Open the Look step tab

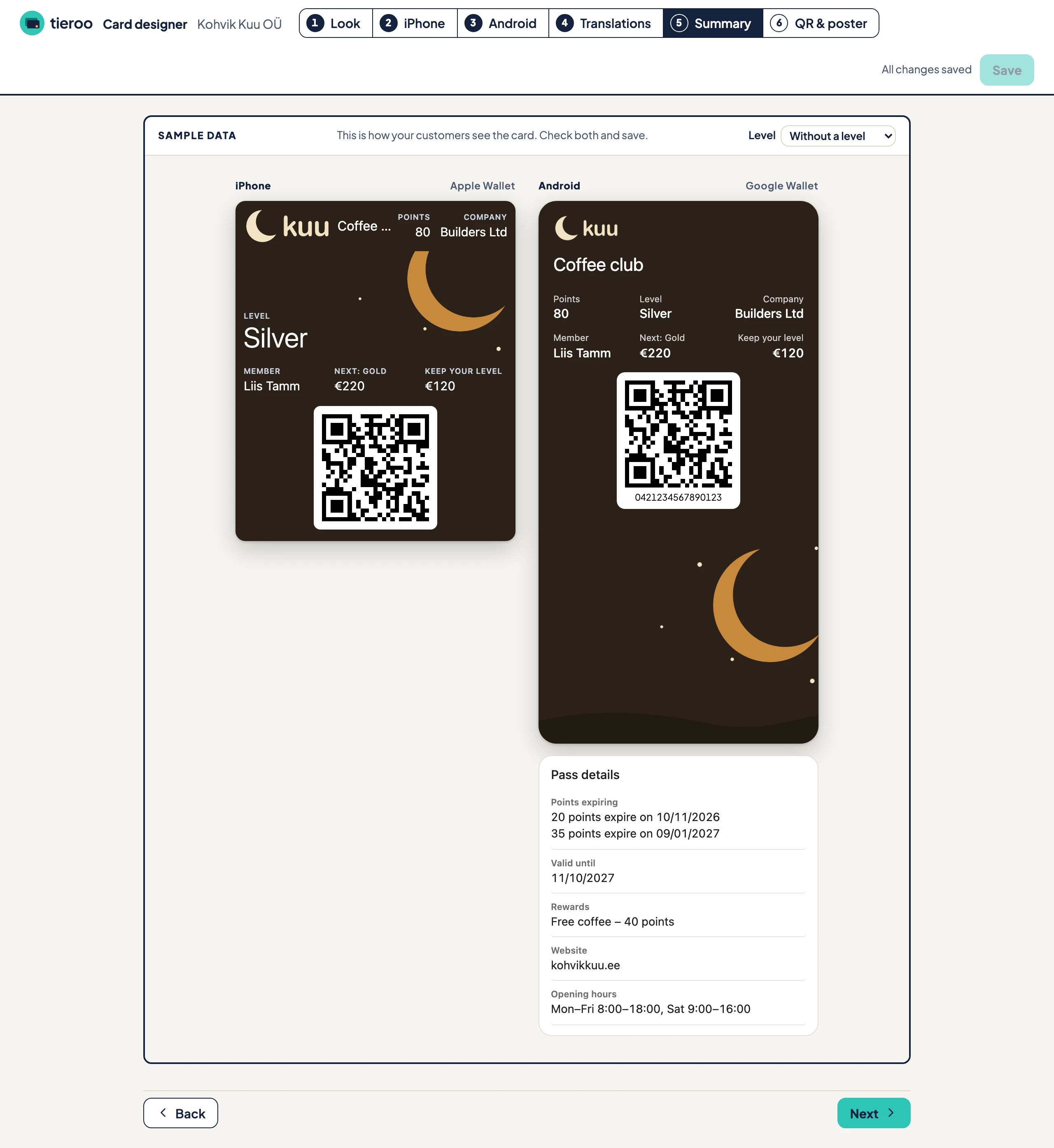pyautogui.click(x=336, y=23)
